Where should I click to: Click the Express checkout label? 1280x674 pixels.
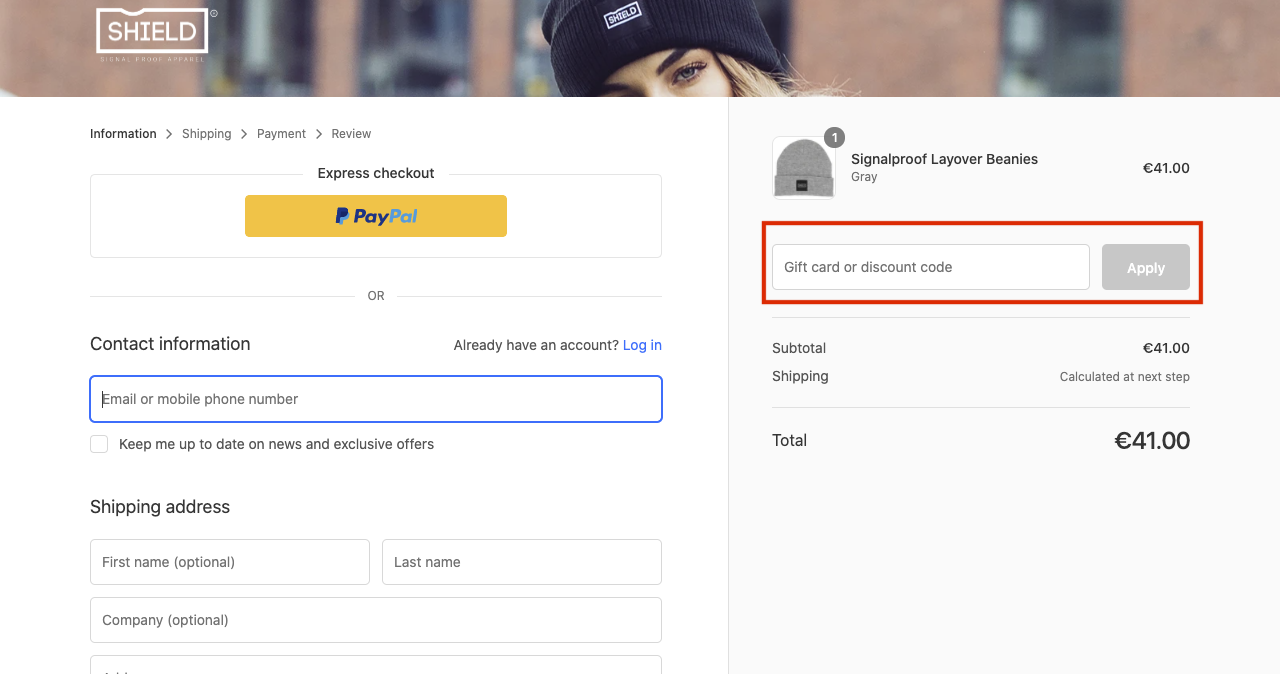(x=376, y=173)
